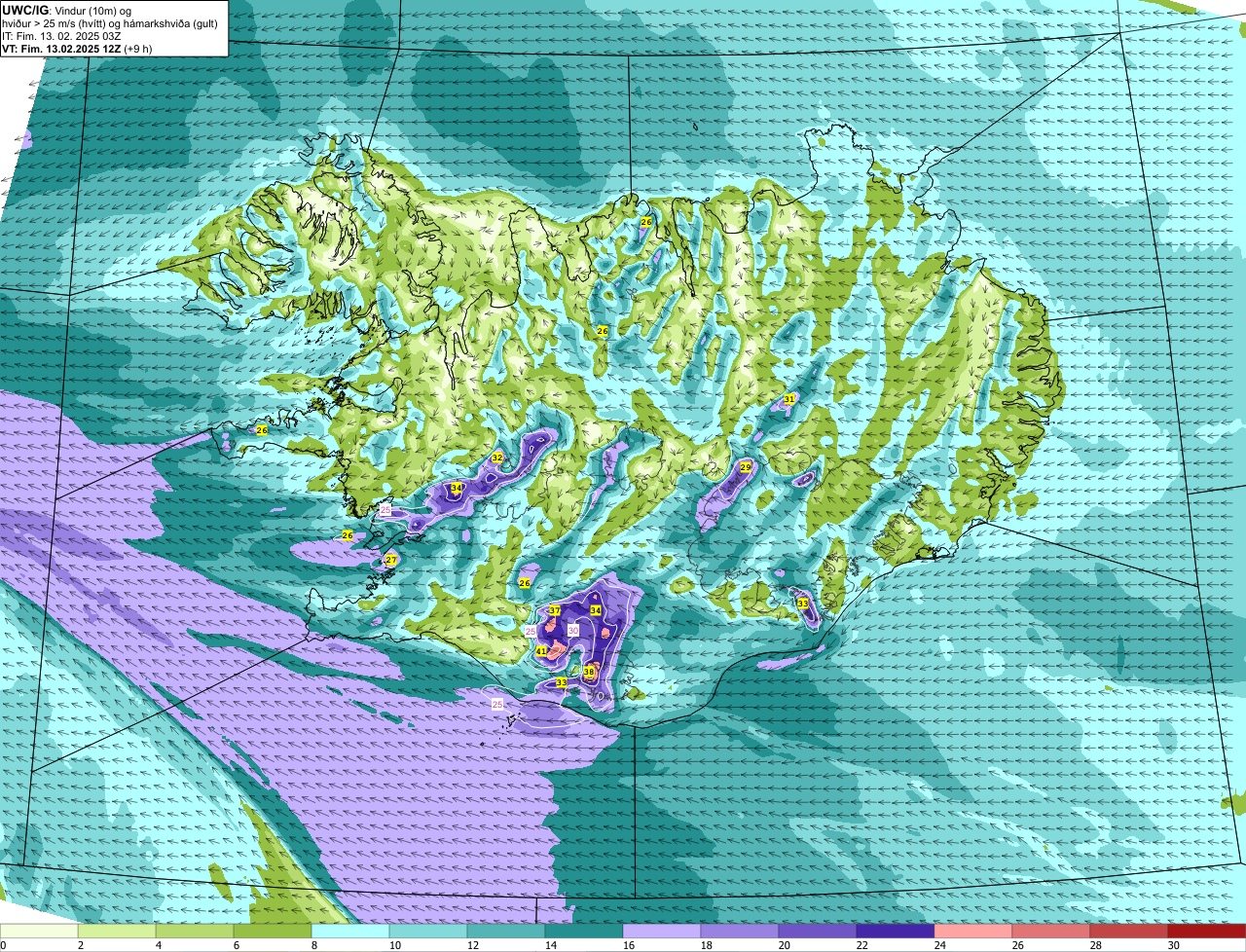Screen dimensions: 1246x952
Task: Click the yellow max gust label 41
Action: (x=541, y=650)
